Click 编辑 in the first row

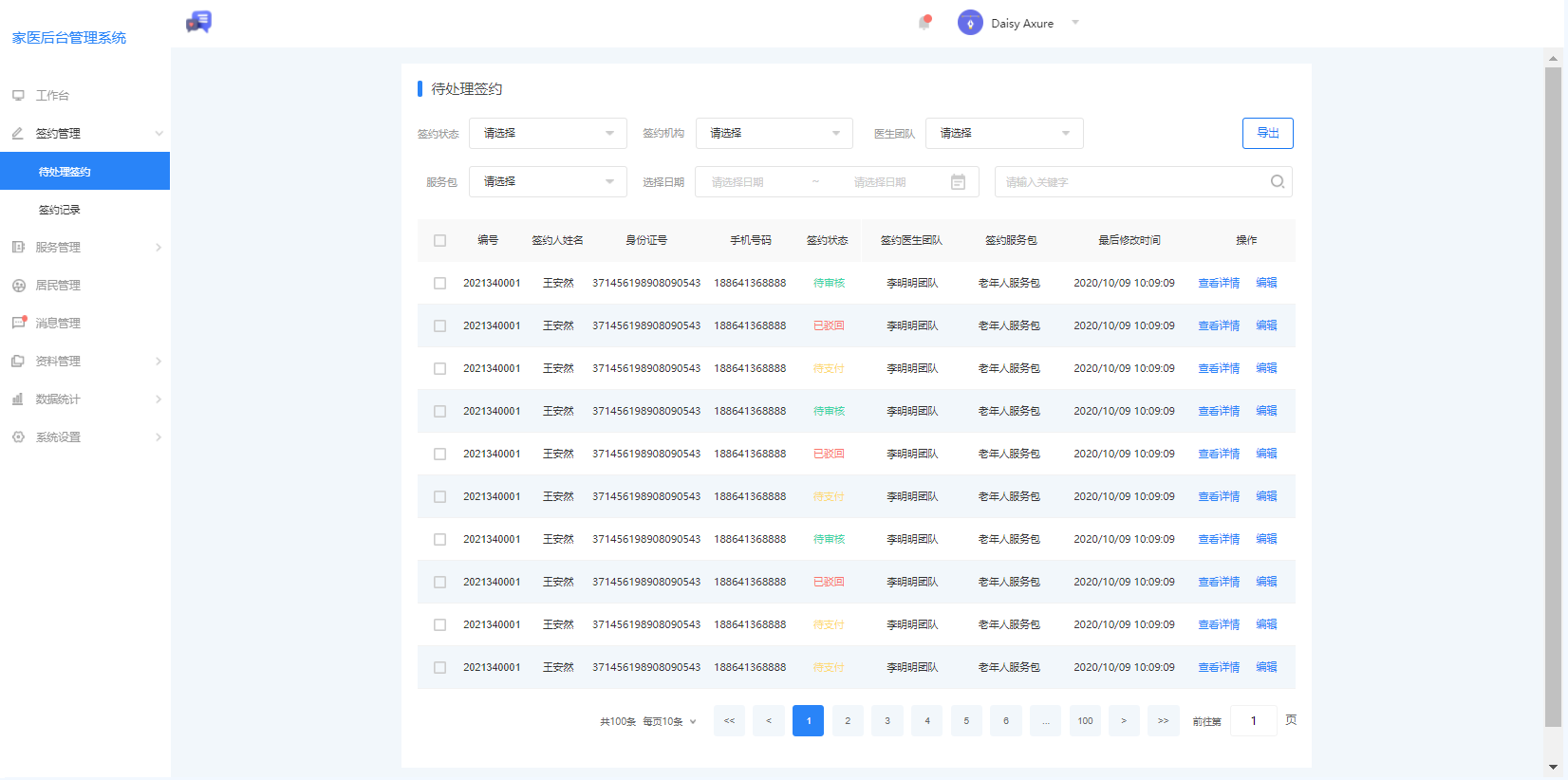coord(1266,283)
